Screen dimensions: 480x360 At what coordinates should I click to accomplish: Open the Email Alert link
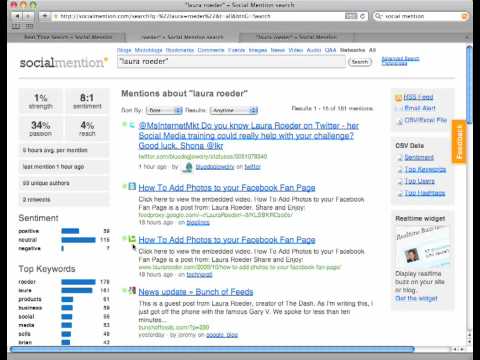[419, 108]
